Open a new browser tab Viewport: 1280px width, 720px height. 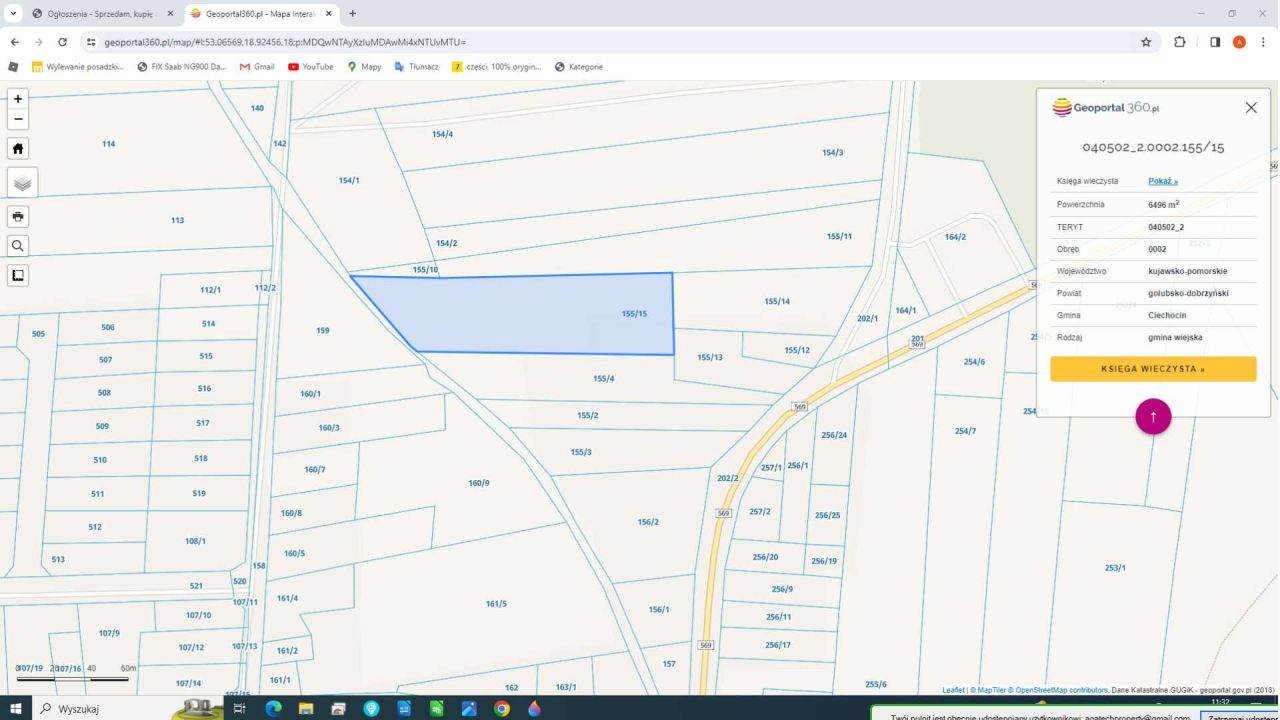(x=353, y=14)
